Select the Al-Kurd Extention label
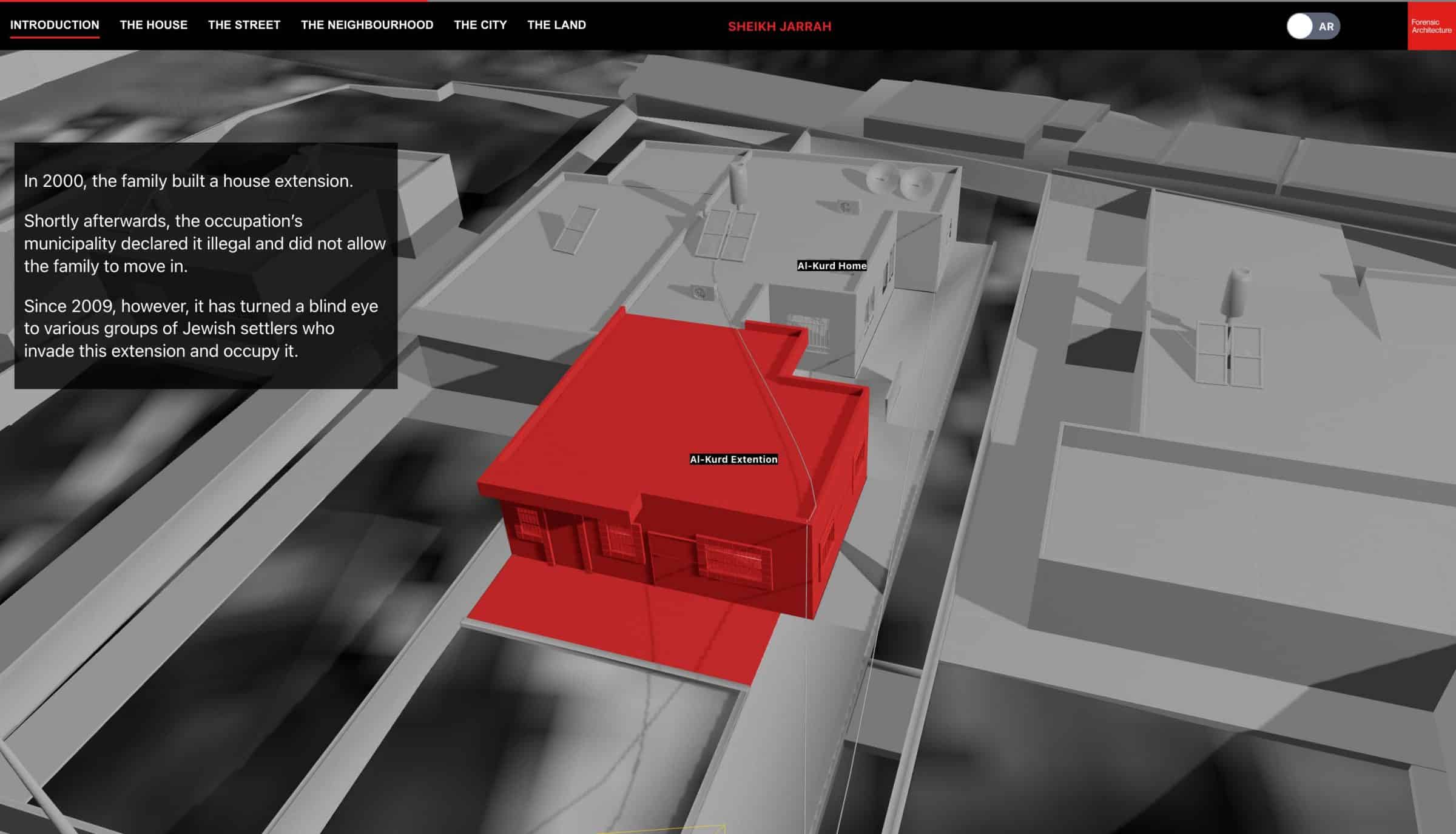The image size is (1456, 834). (733, 459)
